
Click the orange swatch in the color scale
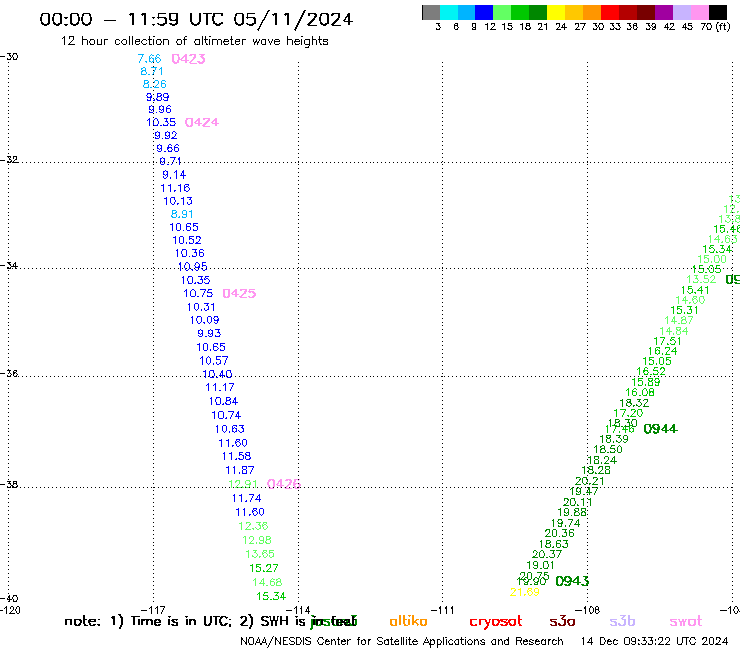(592, 12)
